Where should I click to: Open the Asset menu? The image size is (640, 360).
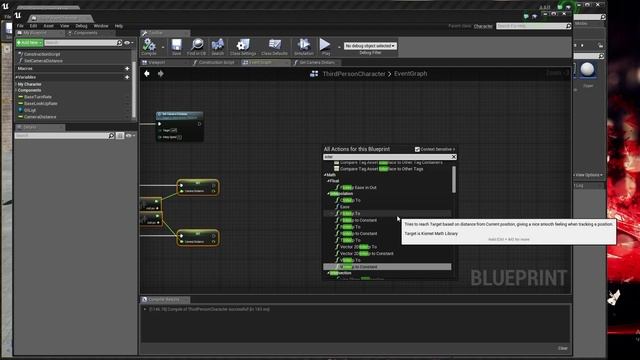49,26
